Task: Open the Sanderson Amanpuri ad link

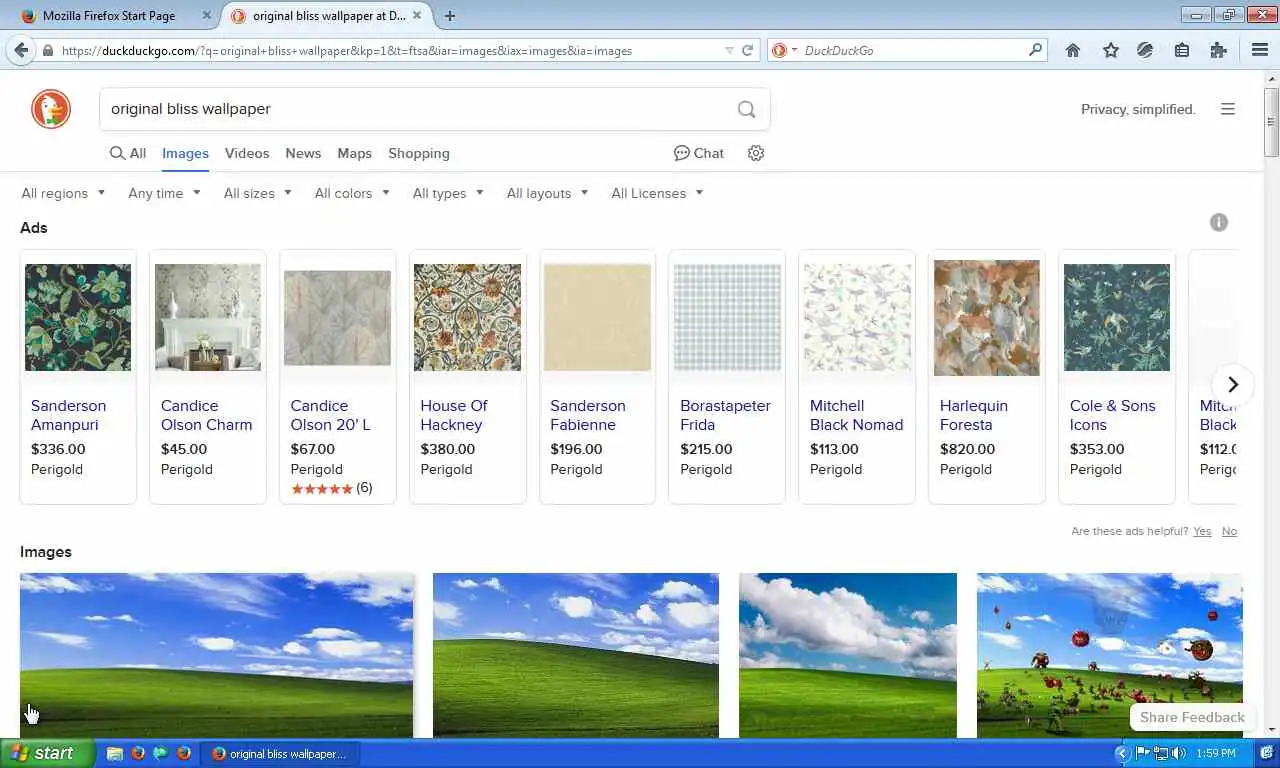Action: (68, 415)
